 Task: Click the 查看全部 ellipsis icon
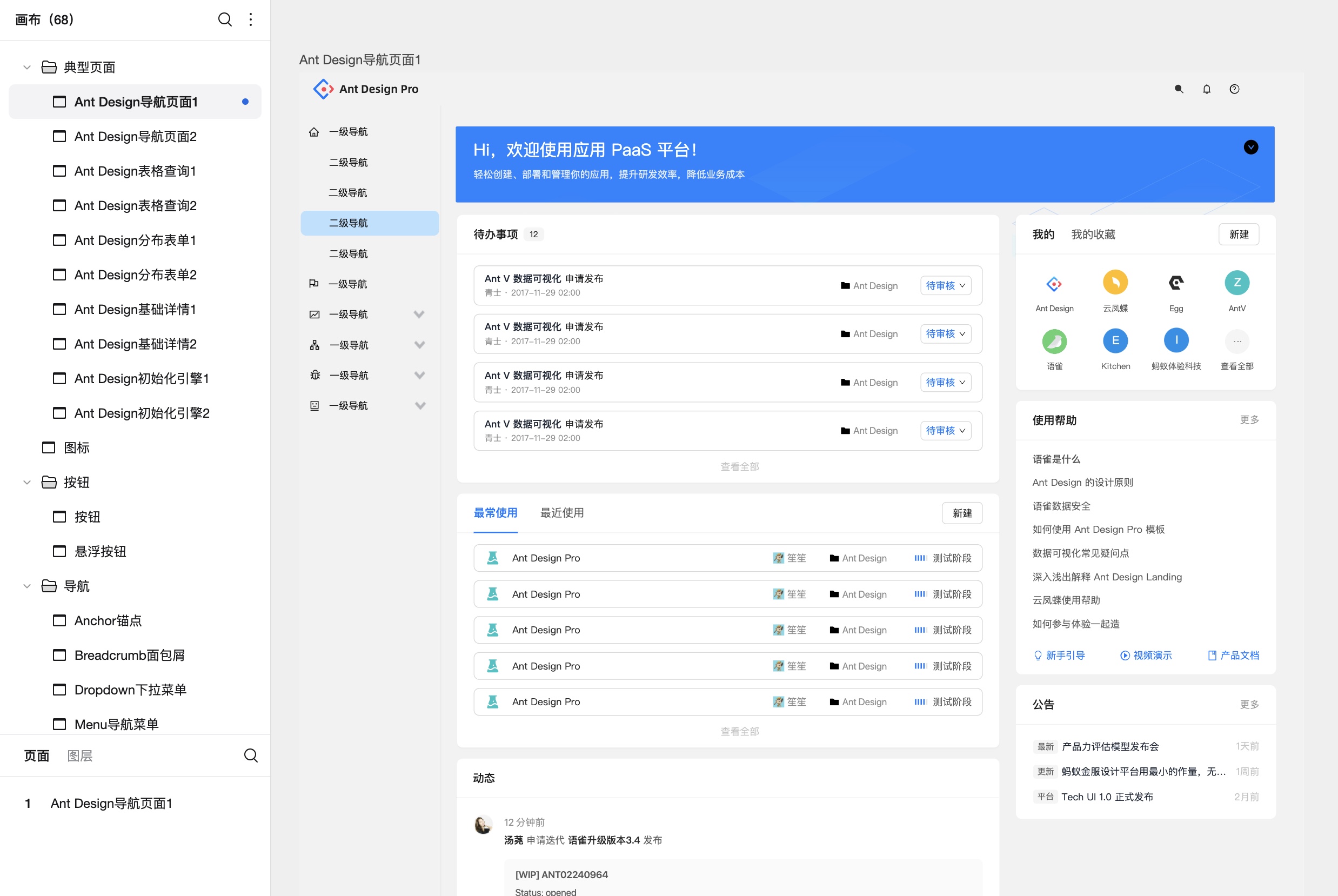[x=1237, y=341]
